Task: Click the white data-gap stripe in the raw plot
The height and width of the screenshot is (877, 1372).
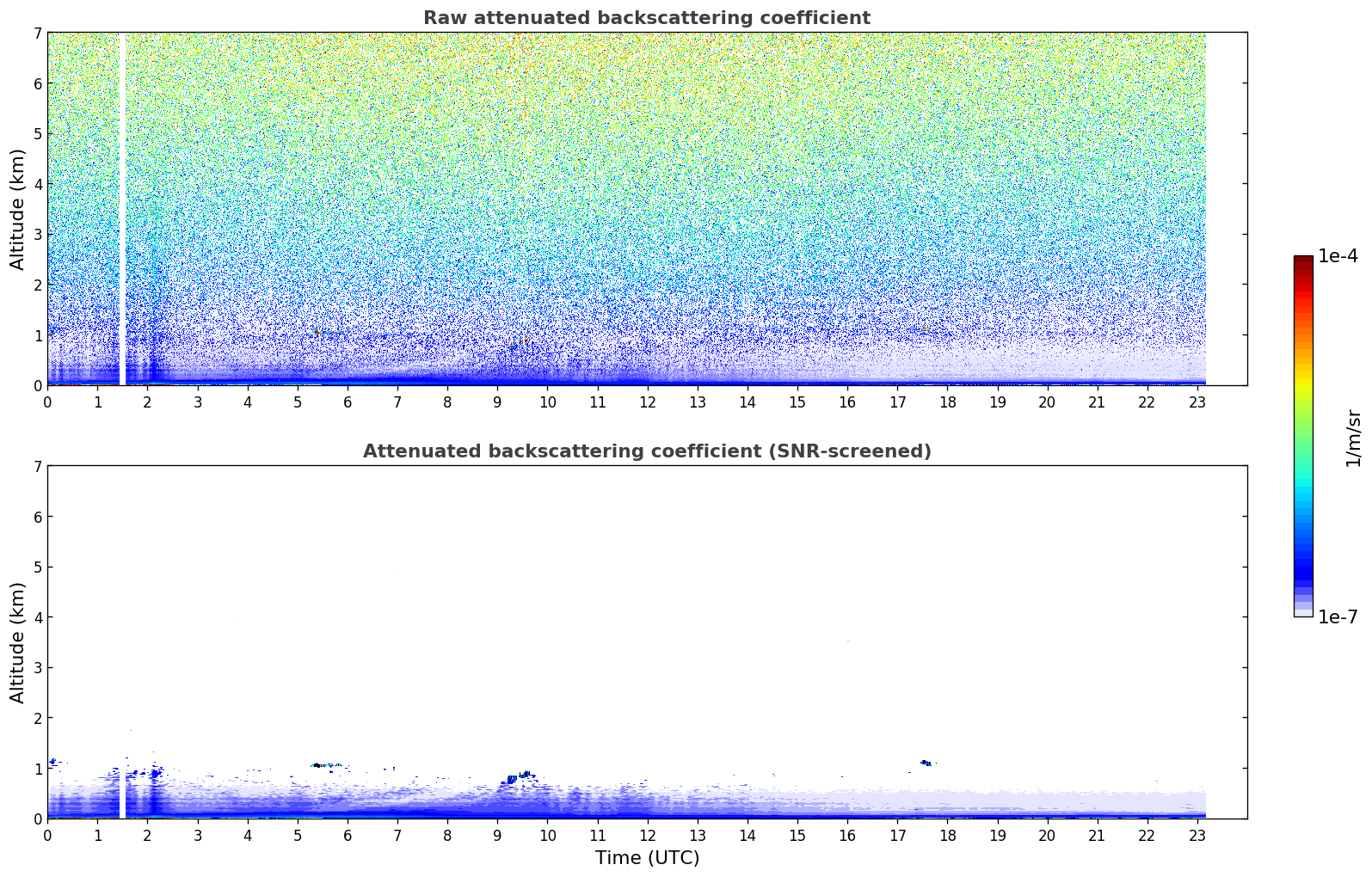Action: [x=122, y=209]
